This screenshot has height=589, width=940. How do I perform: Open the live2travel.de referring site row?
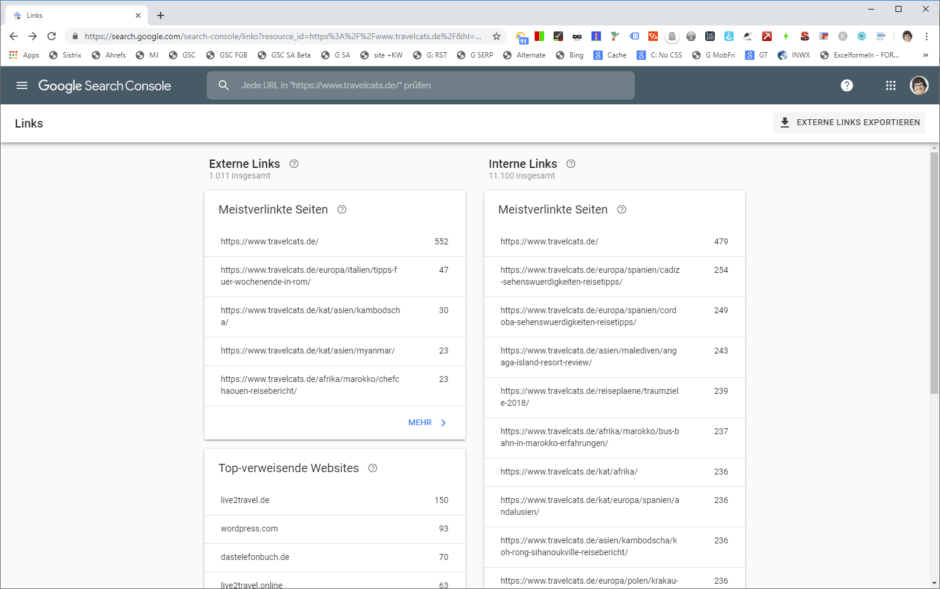pos(335,500)
